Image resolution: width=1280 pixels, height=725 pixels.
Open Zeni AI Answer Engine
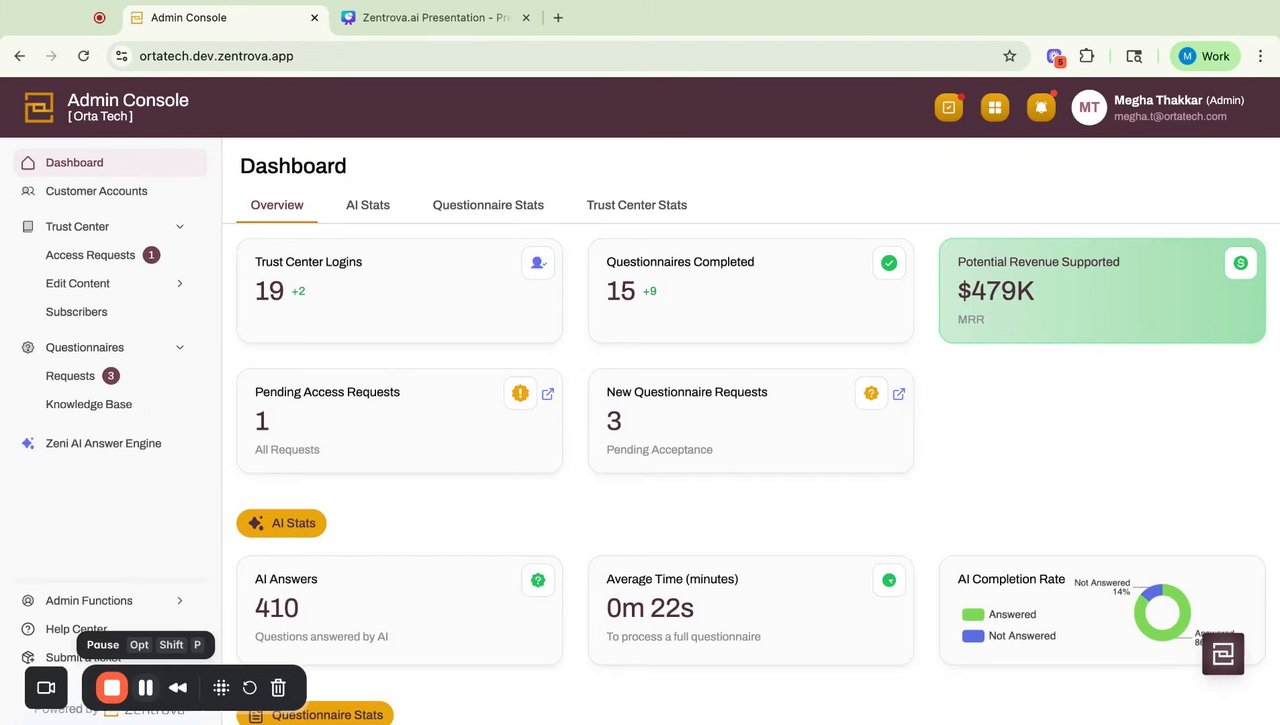[103, 444]
